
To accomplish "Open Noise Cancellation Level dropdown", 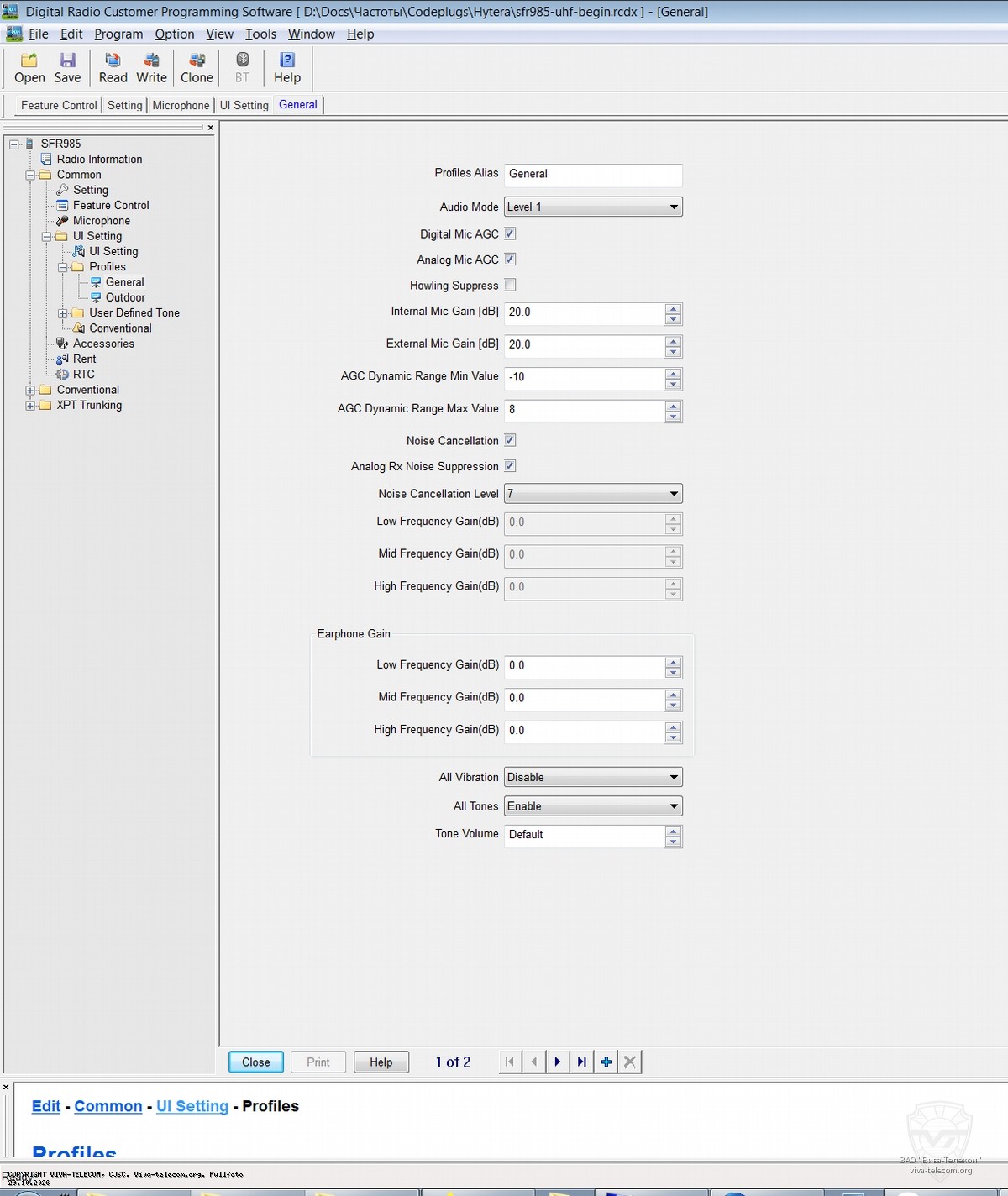I will 593,494.
